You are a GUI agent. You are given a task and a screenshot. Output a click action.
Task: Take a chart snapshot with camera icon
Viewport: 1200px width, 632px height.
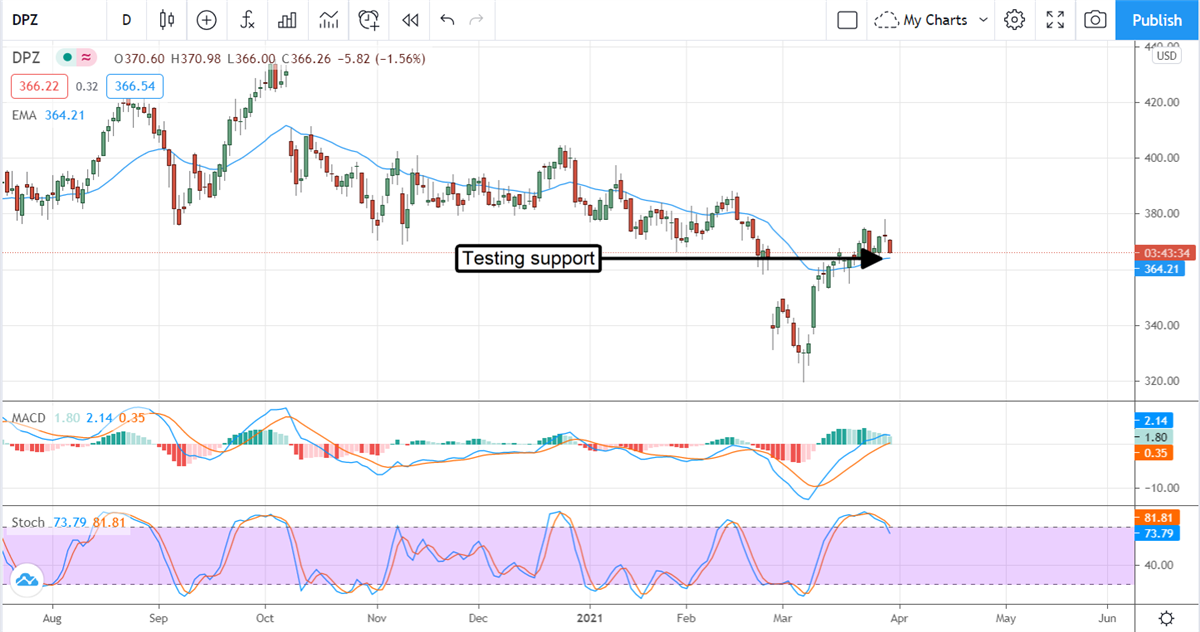[x=1094, y=20]
